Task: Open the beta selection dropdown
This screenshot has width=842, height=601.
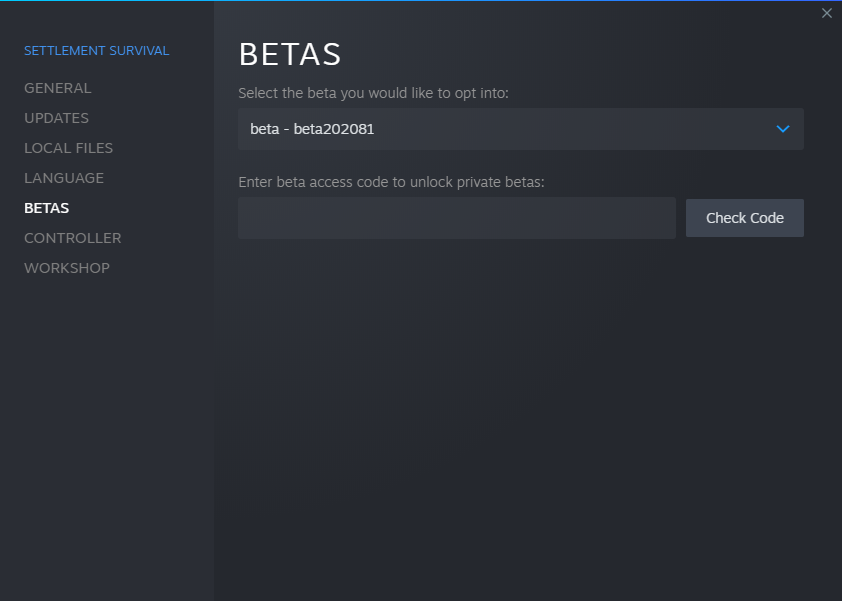Action: point(520,129)
